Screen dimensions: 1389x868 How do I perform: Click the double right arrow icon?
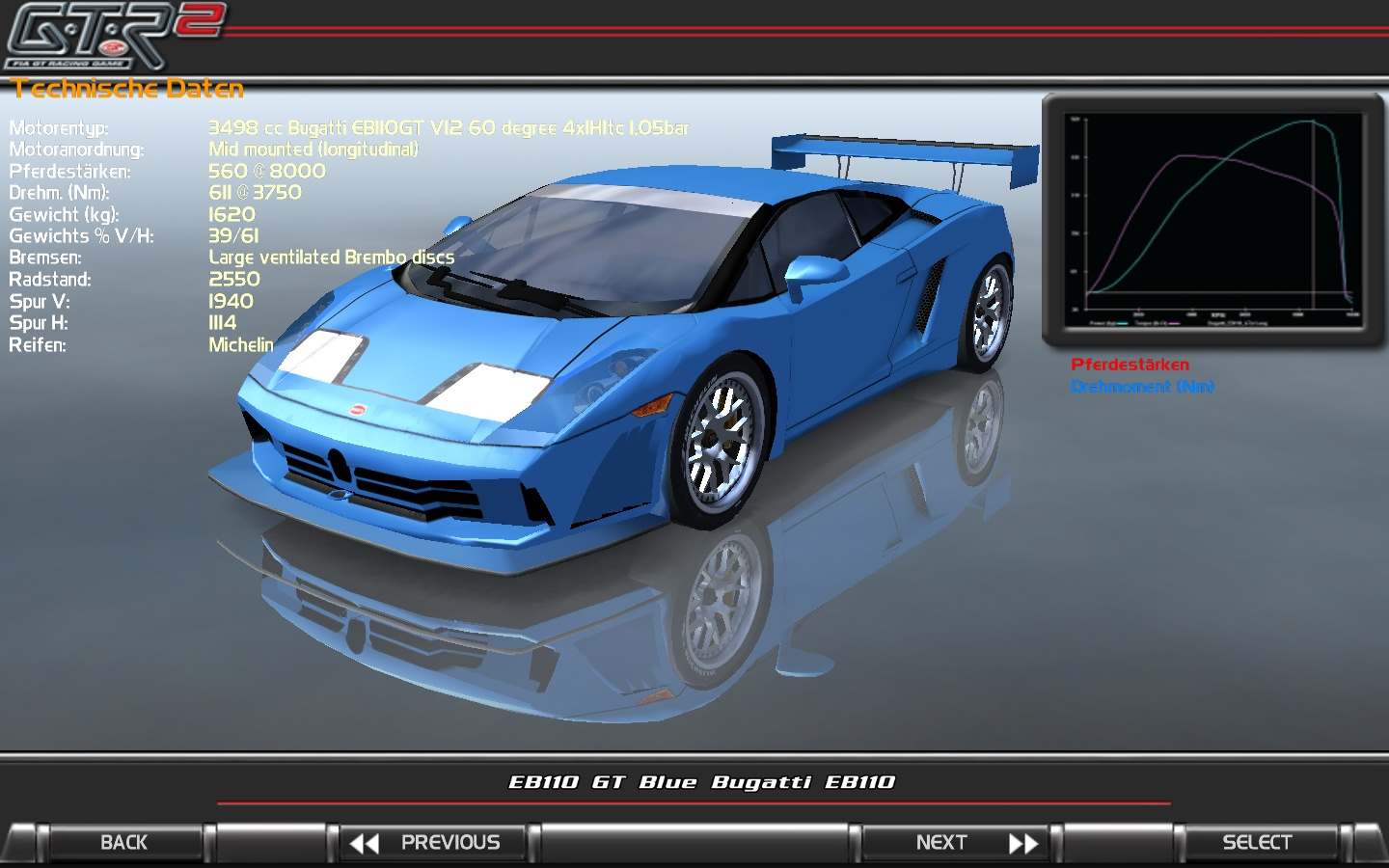tap(1023, 844)
